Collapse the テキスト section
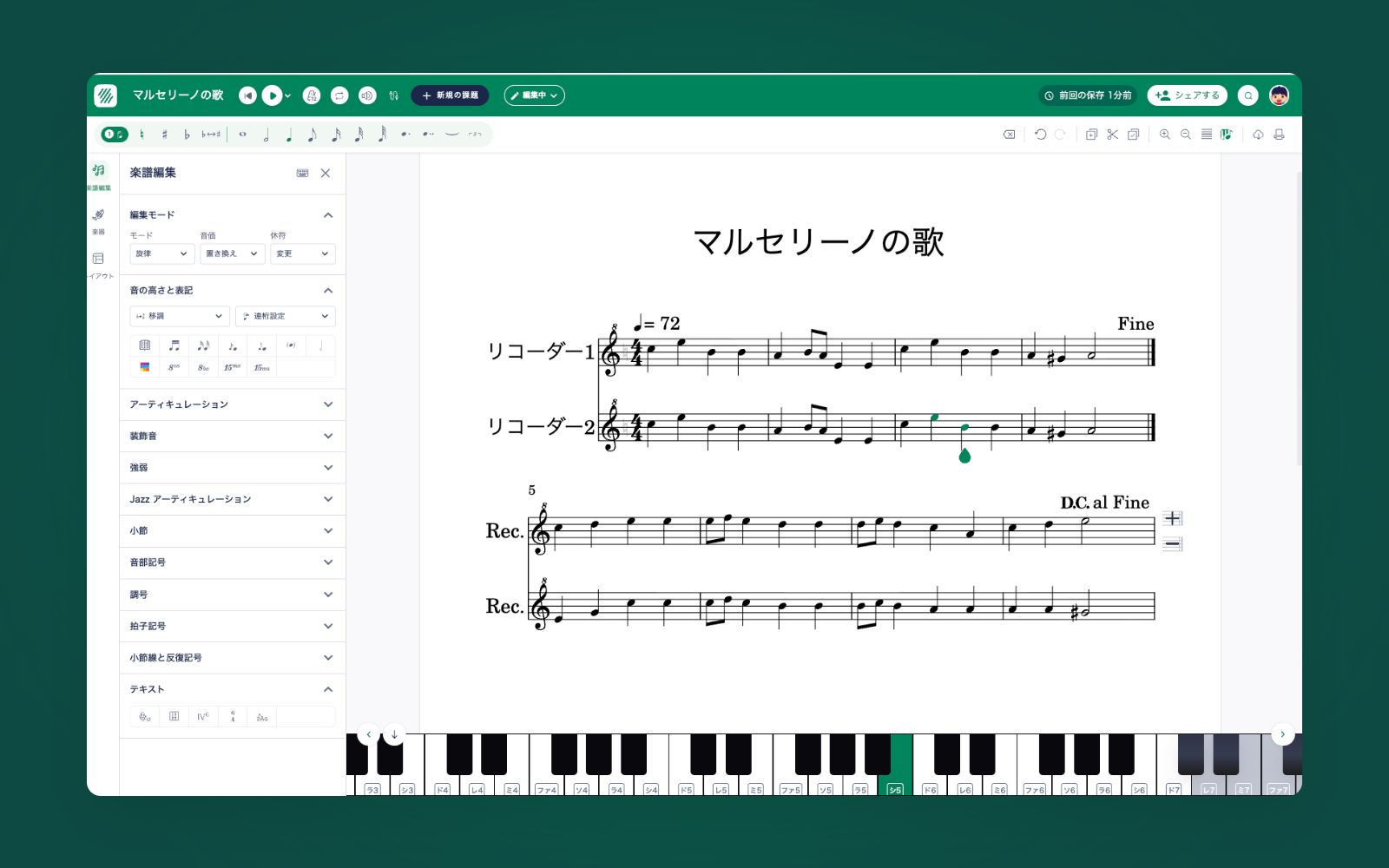 pos(328,689)
